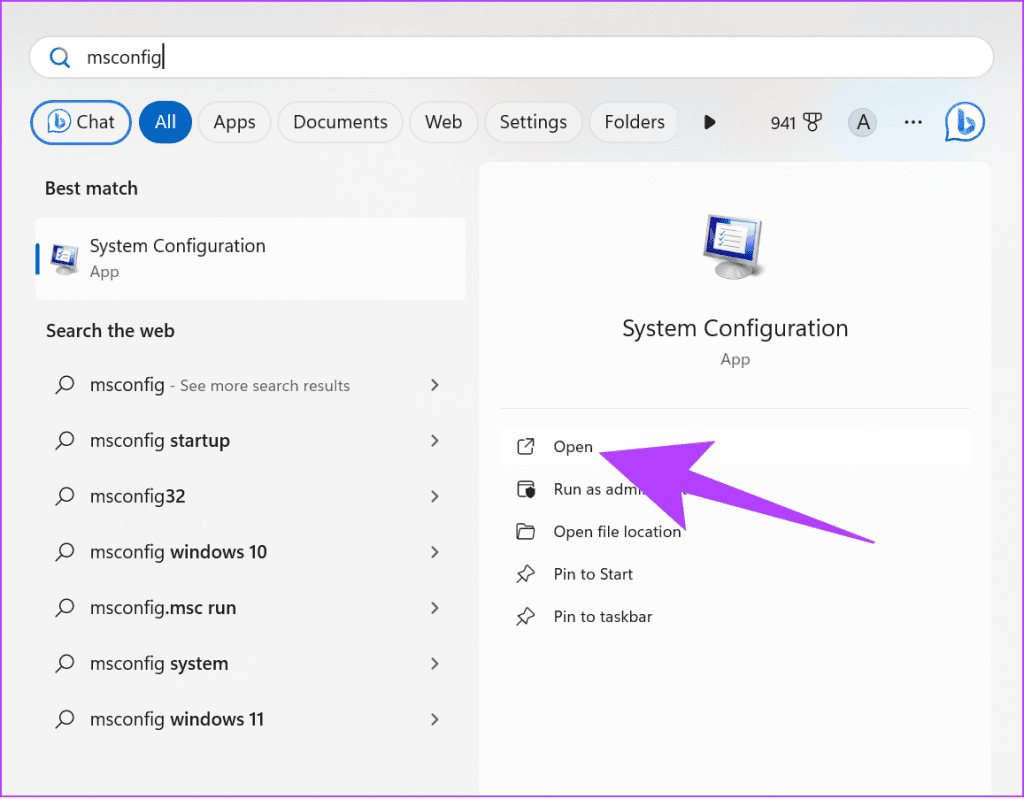The height and width of the screenshot is (799, 1024).
Task: Click Pin to taskbar
Action: 602,616
